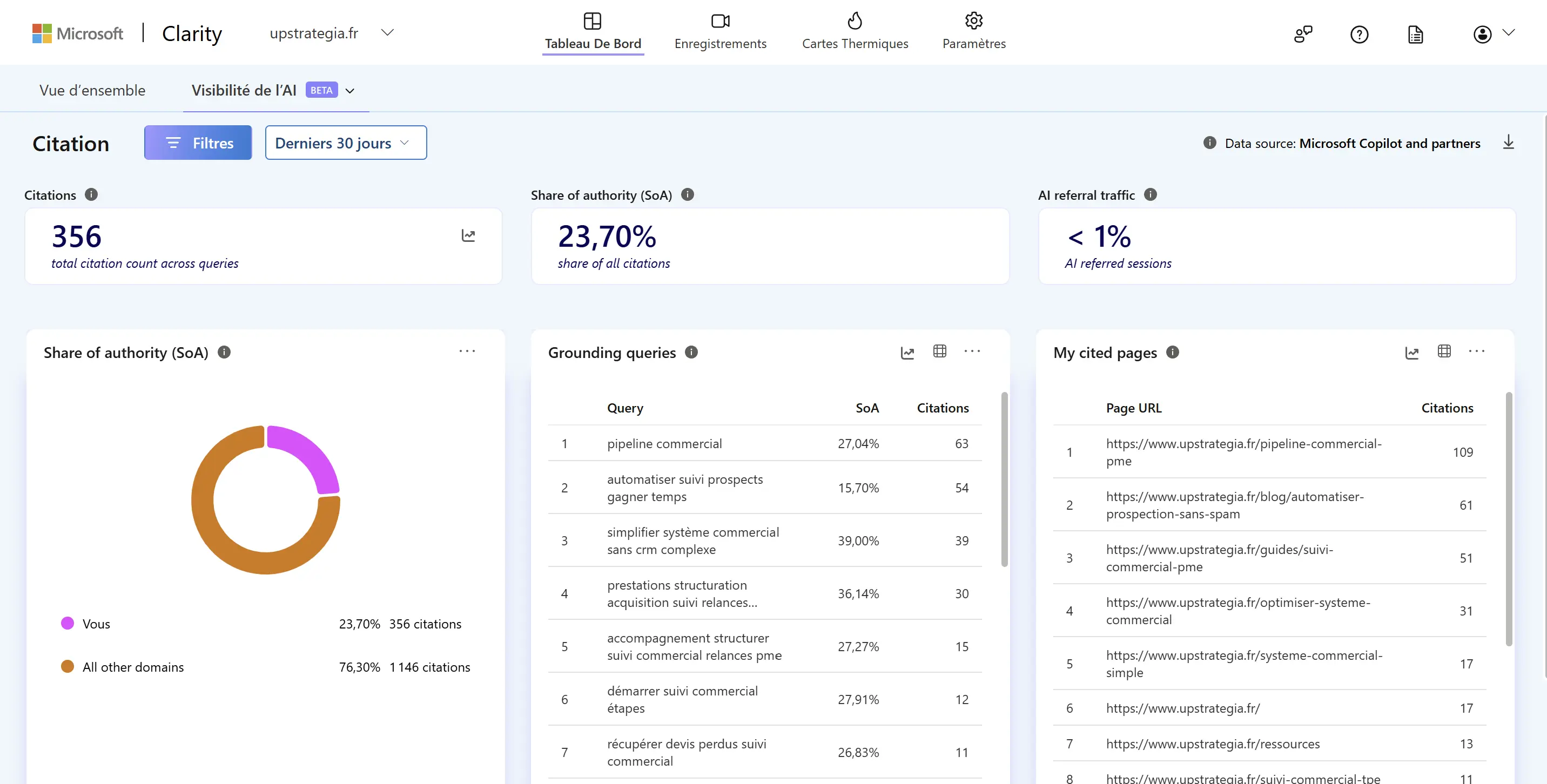1547x784 pixels.
Task: Click the Paramètres gear icon
Action: coord(973,21)
